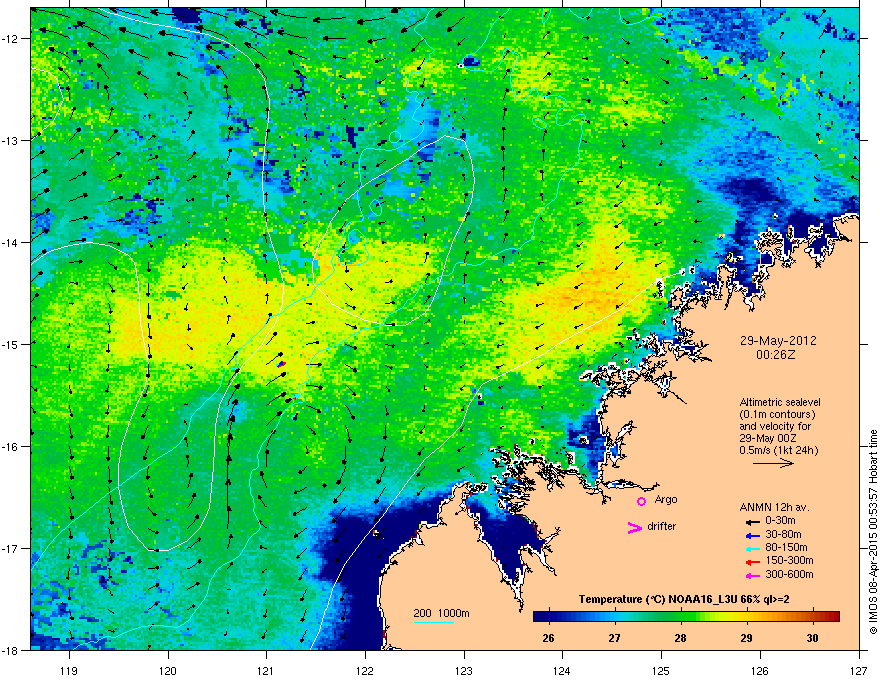Click the longitude axis label '124'

pos(562,670)
